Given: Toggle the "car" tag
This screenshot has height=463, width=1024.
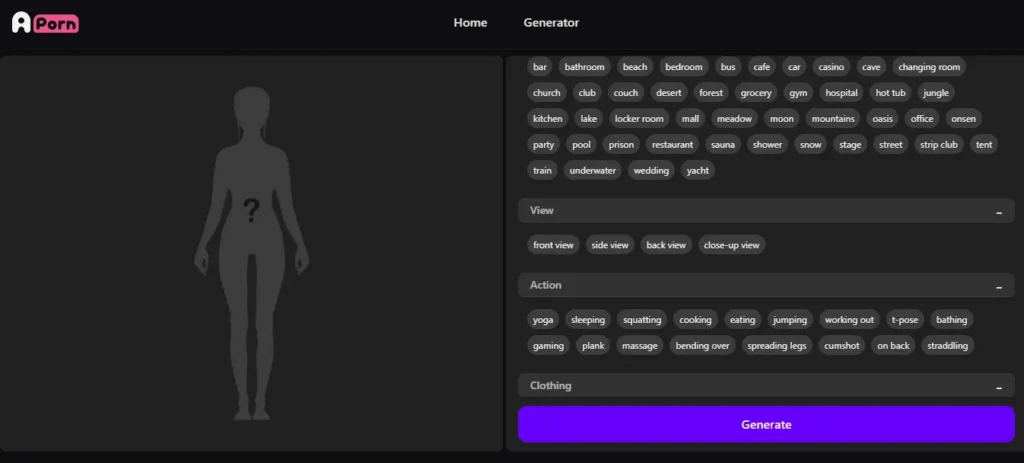Looking at the screenshot, I should 794,67.
